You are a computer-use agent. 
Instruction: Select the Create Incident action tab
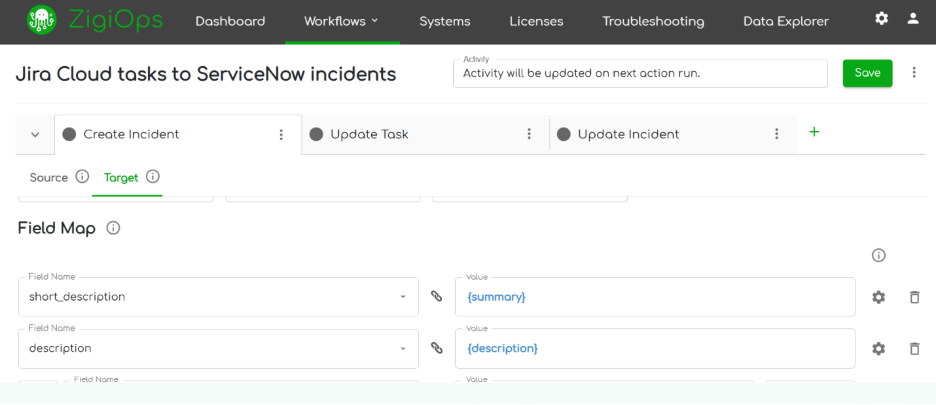pos(178,134)
